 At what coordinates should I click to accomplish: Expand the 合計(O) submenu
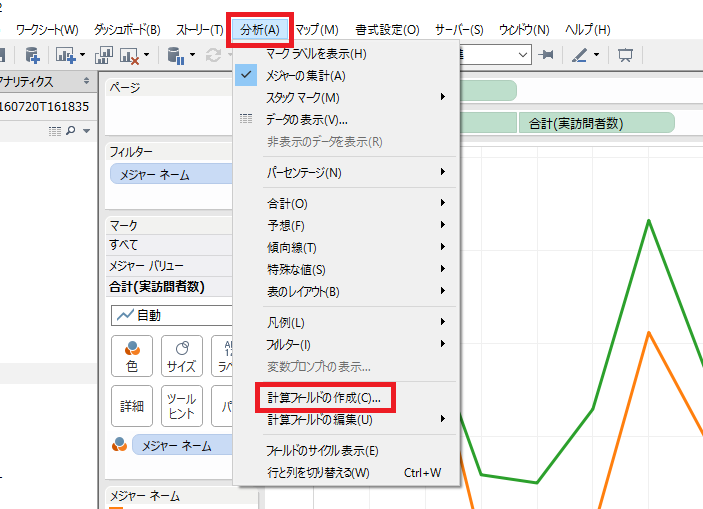point(346,204)
